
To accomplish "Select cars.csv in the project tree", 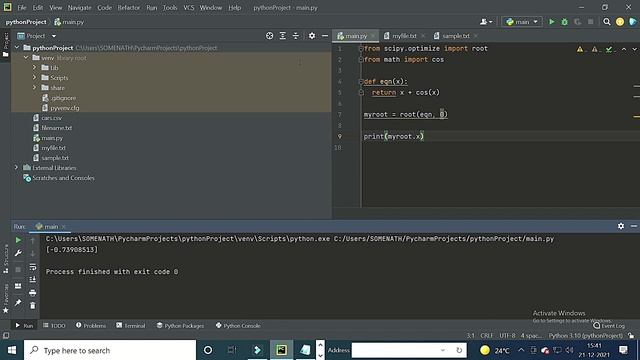I will point(51,118).
